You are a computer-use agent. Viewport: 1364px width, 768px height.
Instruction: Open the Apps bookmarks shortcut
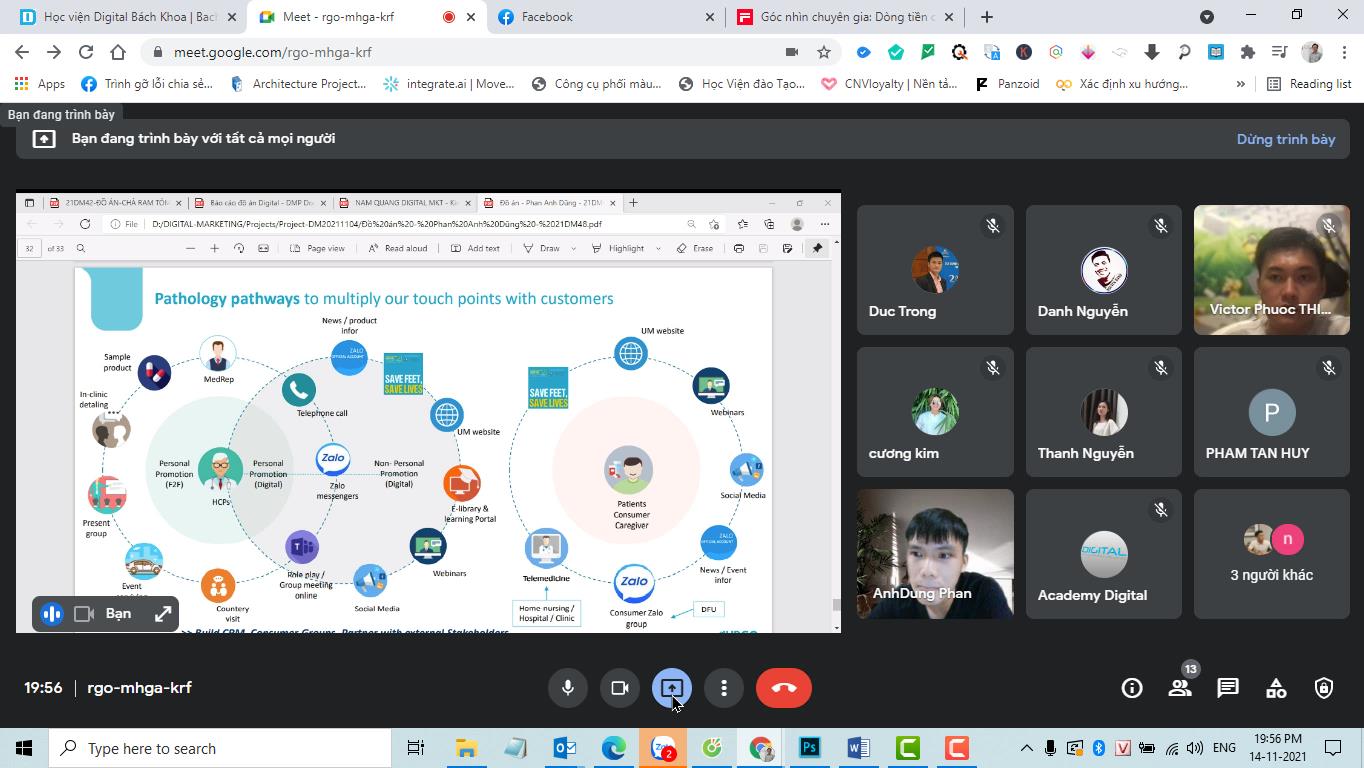click(39, 84)
